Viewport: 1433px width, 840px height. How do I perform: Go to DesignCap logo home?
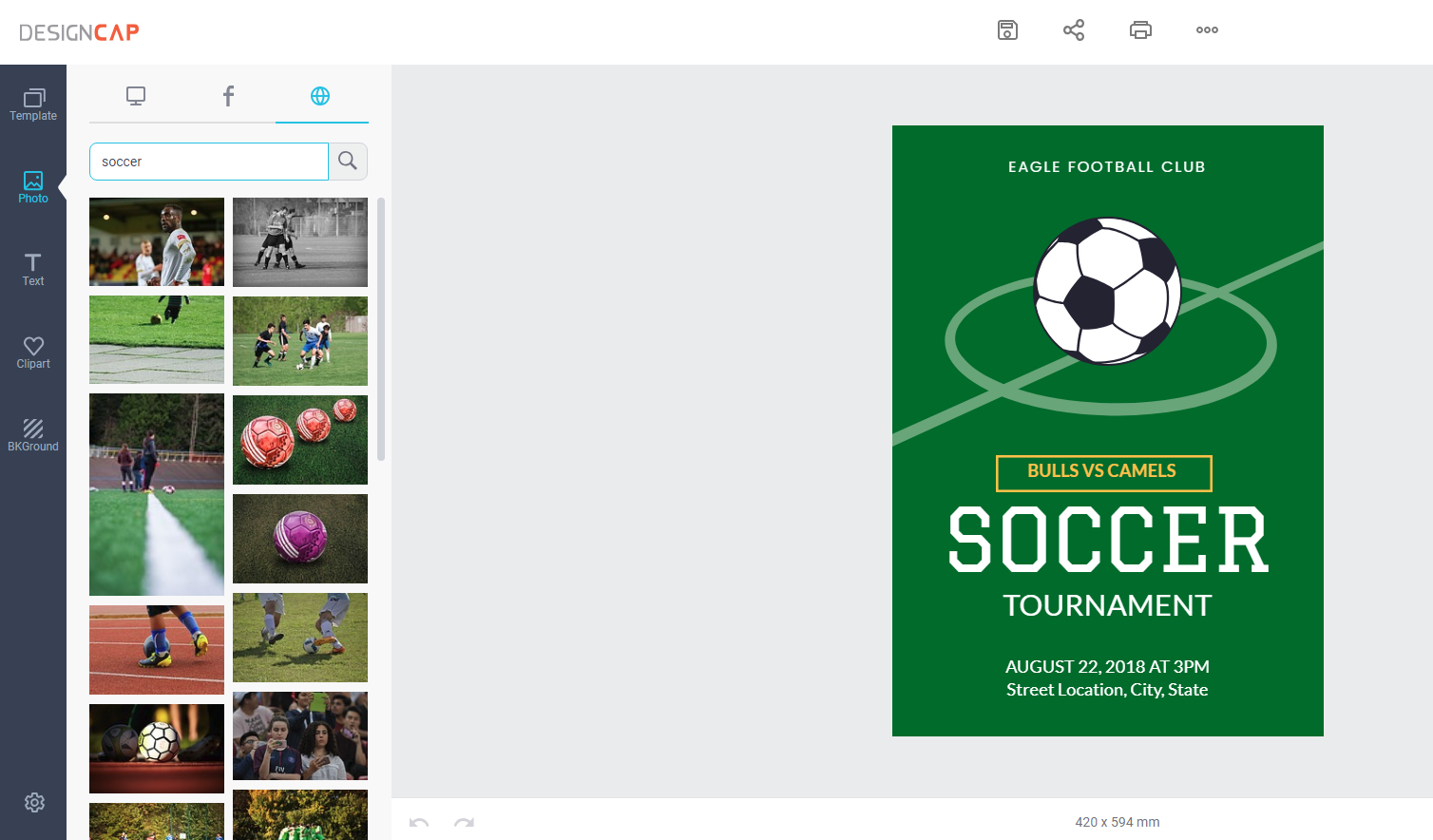pyautogui.click(x=79, y=32)
